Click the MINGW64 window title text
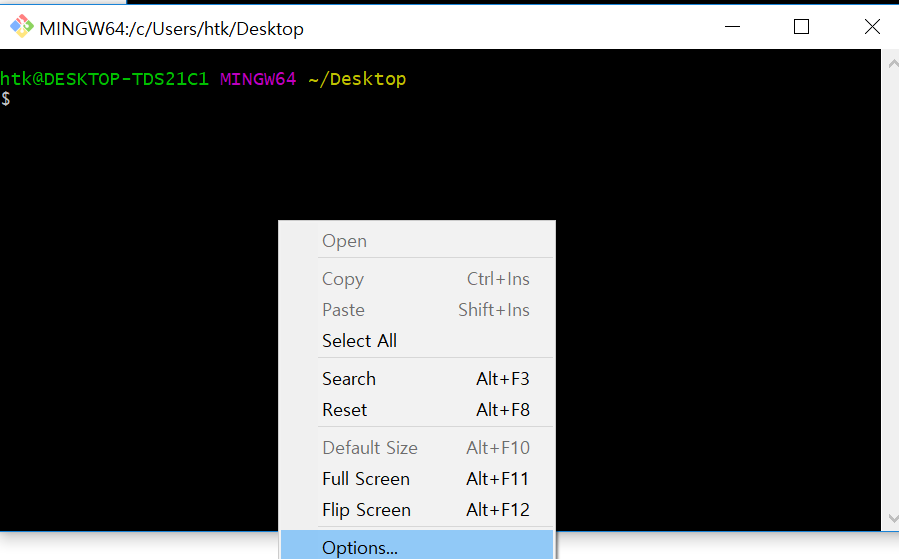 tap(171, 28)
